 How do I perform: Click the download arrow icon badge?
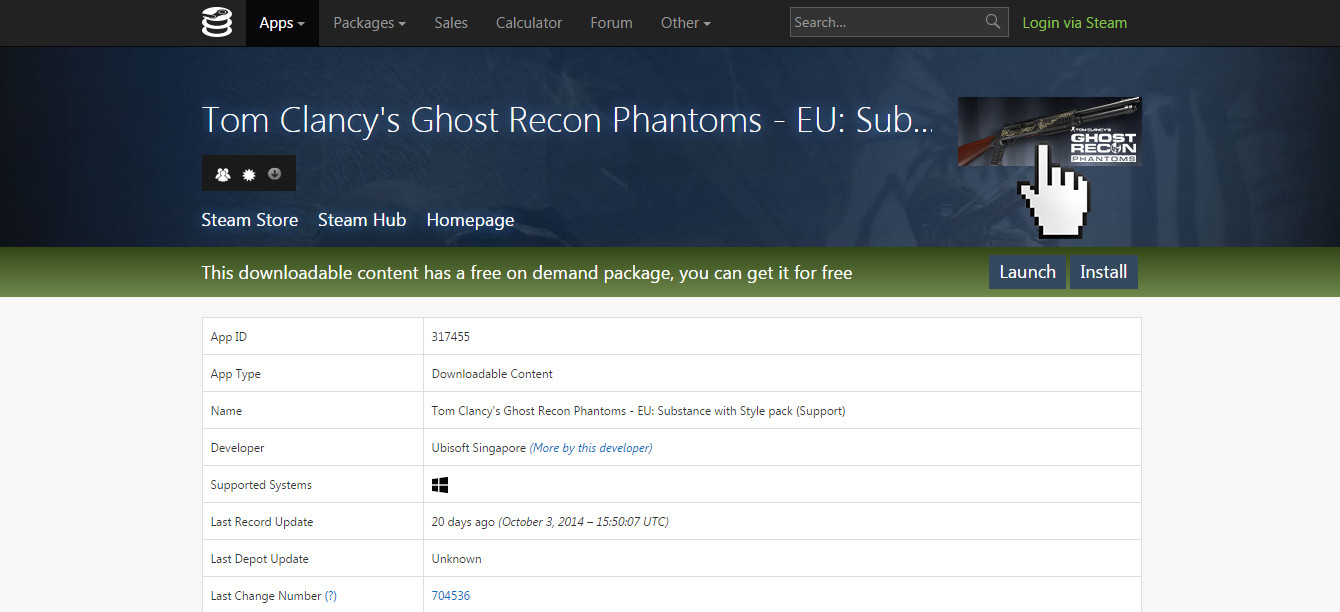(x=275, y=174)
